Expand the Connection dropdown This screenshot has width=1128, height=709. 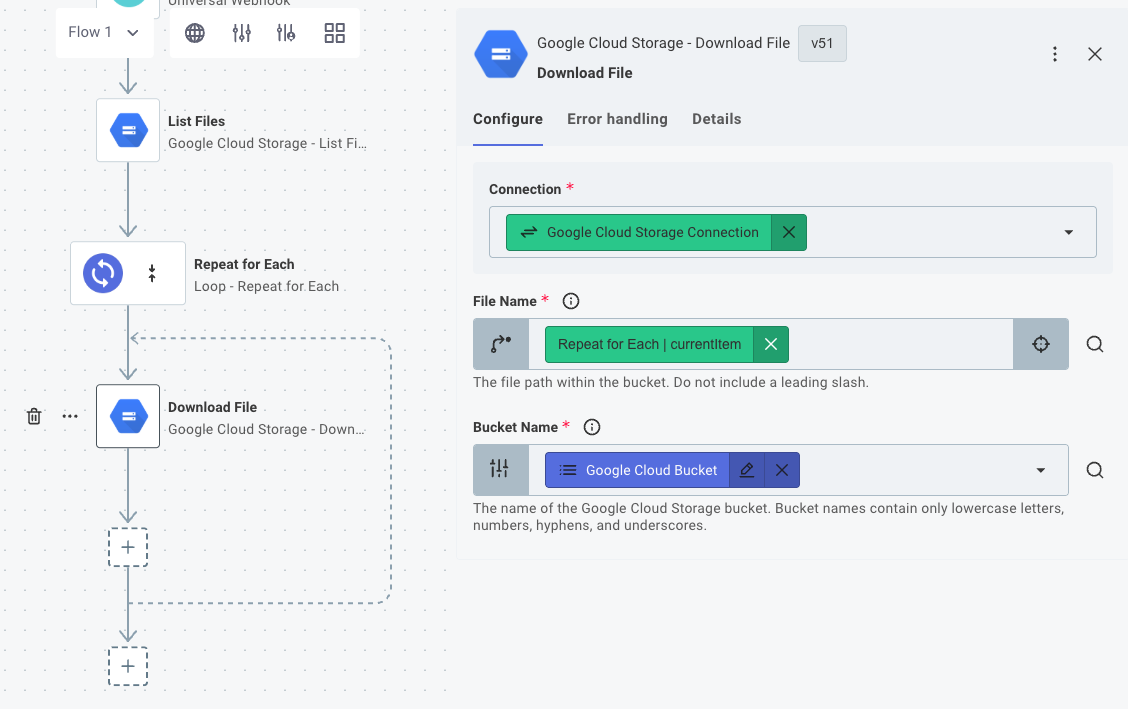1068,232
